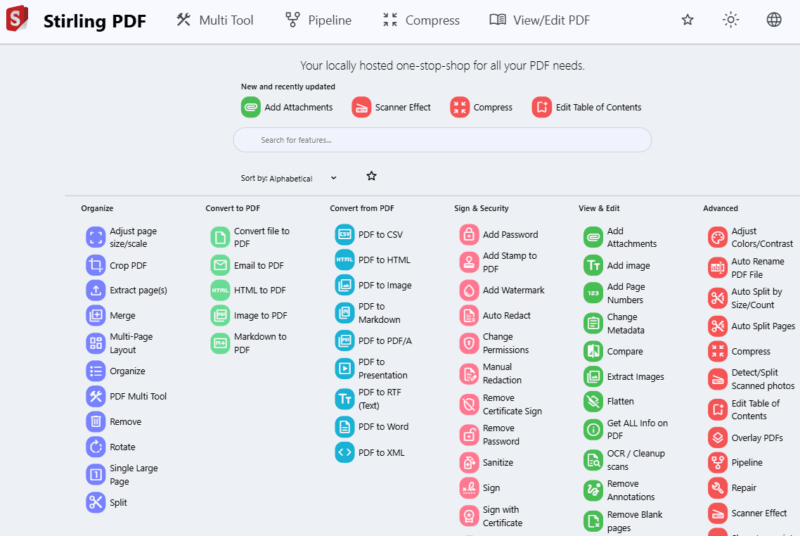Click the PDF to Markdown icon
The width and height of the screenshot is (800, 536).
[x=344, y=313]
